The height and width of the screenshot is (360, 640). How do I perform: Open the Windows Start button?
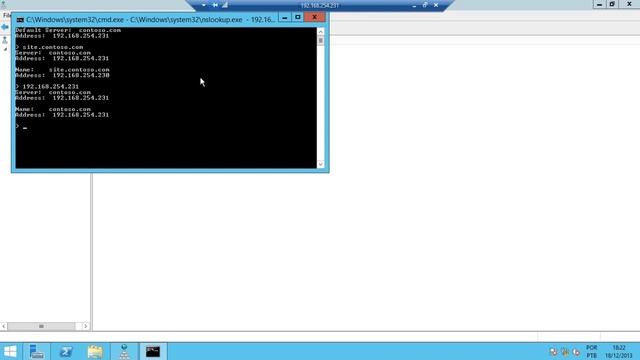(x=10, y=351)
